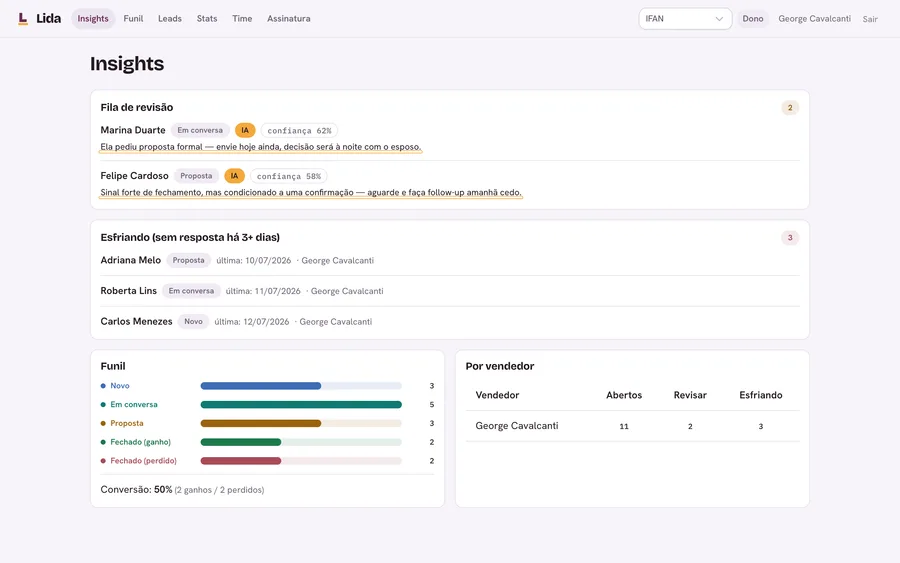
Task: Click the confiança 62% chip
Action: click(x=299, y=130)
